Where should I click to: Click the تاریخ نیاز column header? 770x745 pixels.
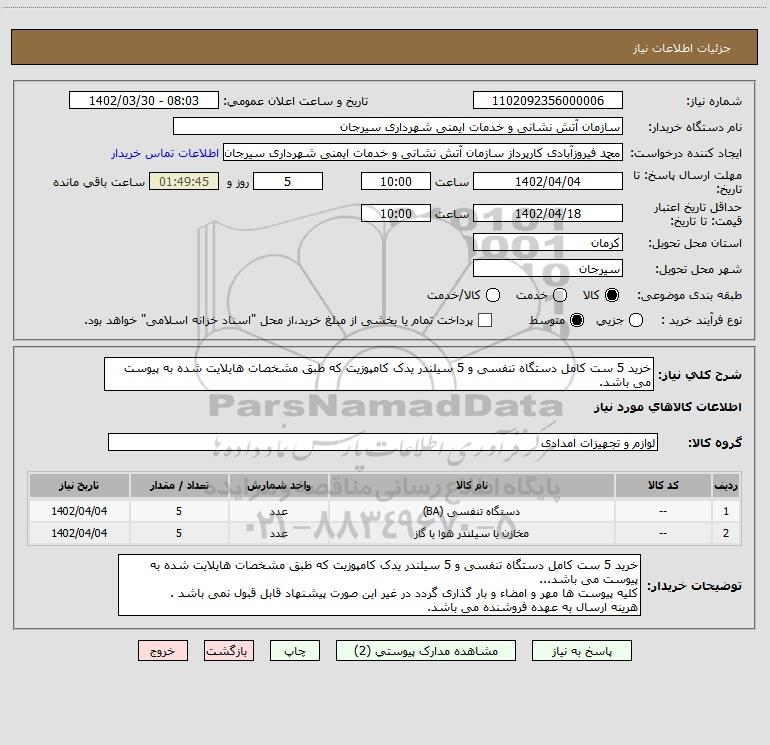(x=79, y=485)
